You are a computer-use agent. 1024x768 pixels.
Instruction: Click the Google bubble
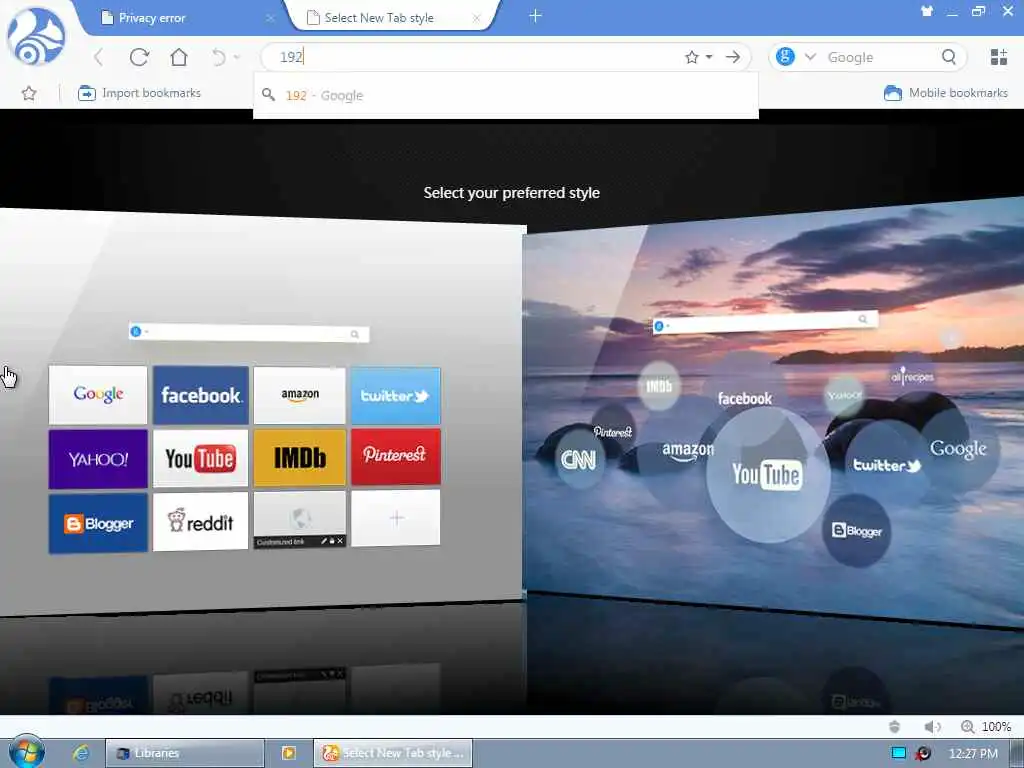(x=958, y=449)
